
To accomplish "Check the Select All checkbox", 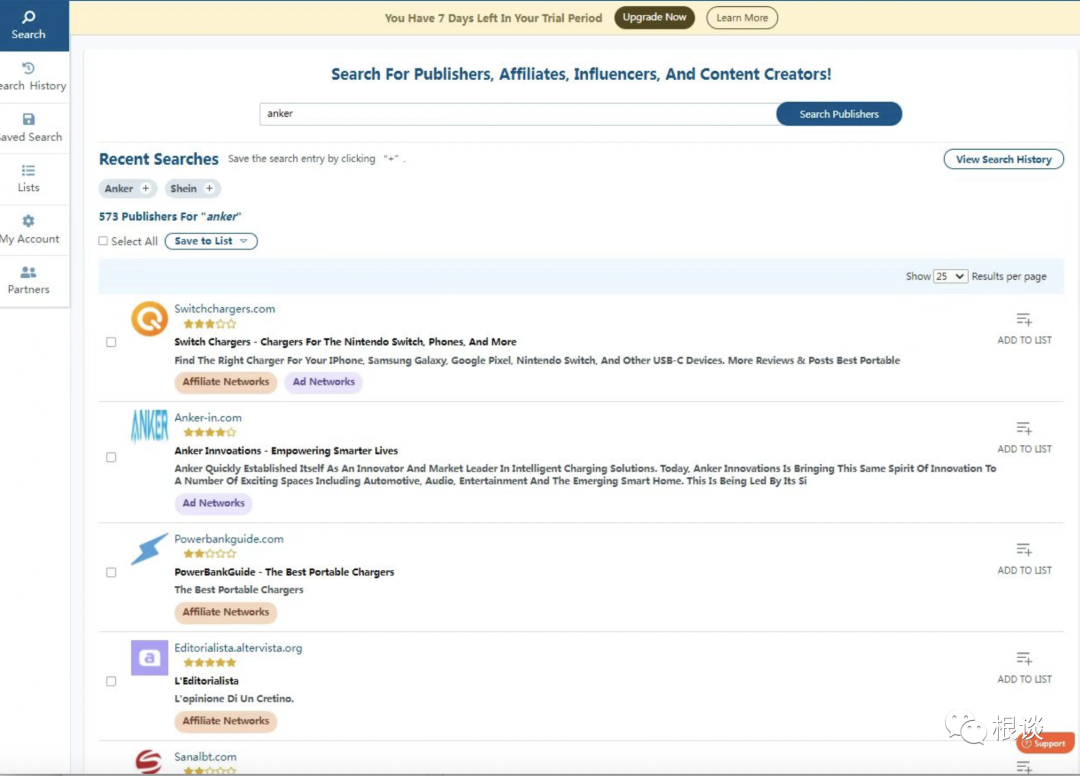I will (x=103, y=241).
